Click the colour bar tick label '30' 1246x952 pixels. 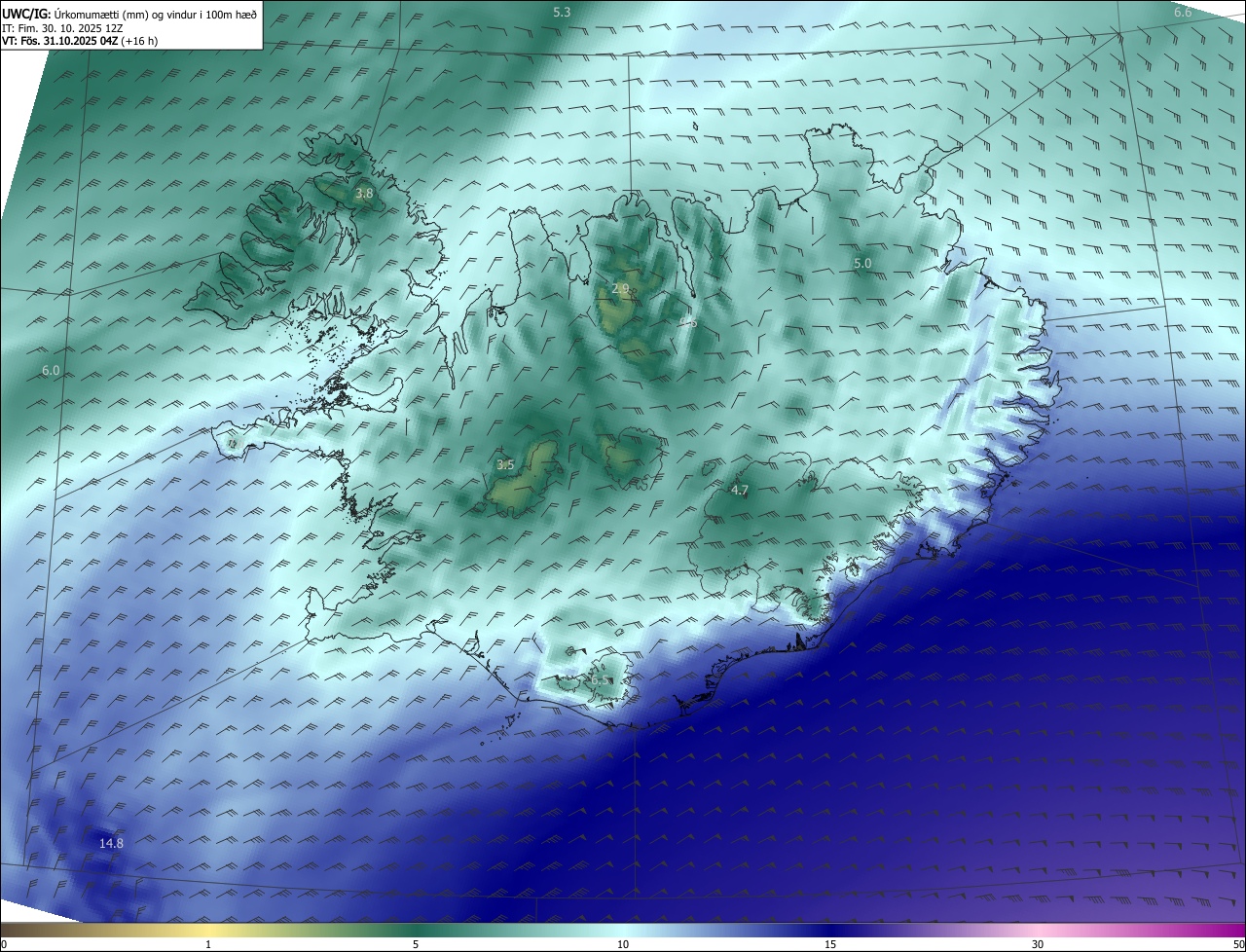[1038, 944]
